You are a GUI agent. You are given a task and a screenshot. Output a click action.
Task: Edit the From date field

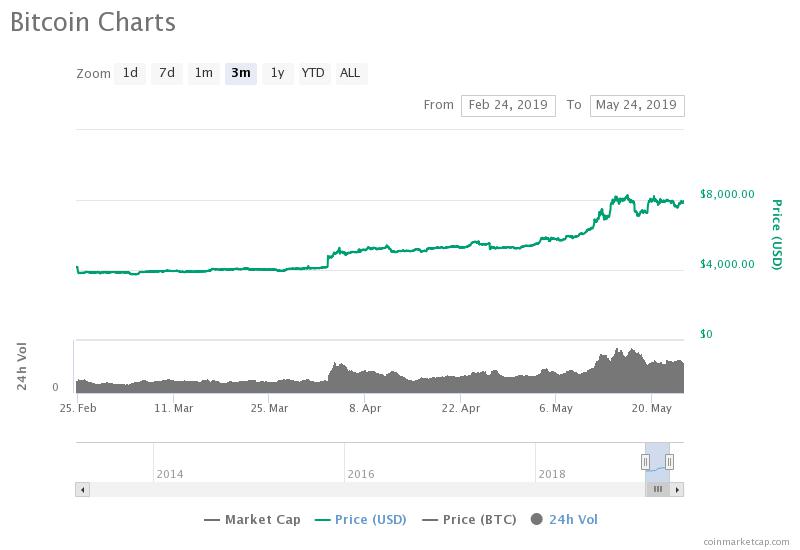pyautogui.click(x=508, y=105)
